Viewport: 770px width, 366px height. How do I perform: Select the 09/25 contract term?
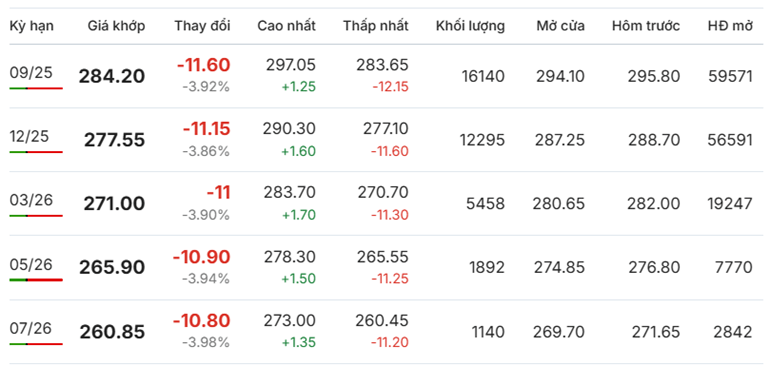click(30, 72)
